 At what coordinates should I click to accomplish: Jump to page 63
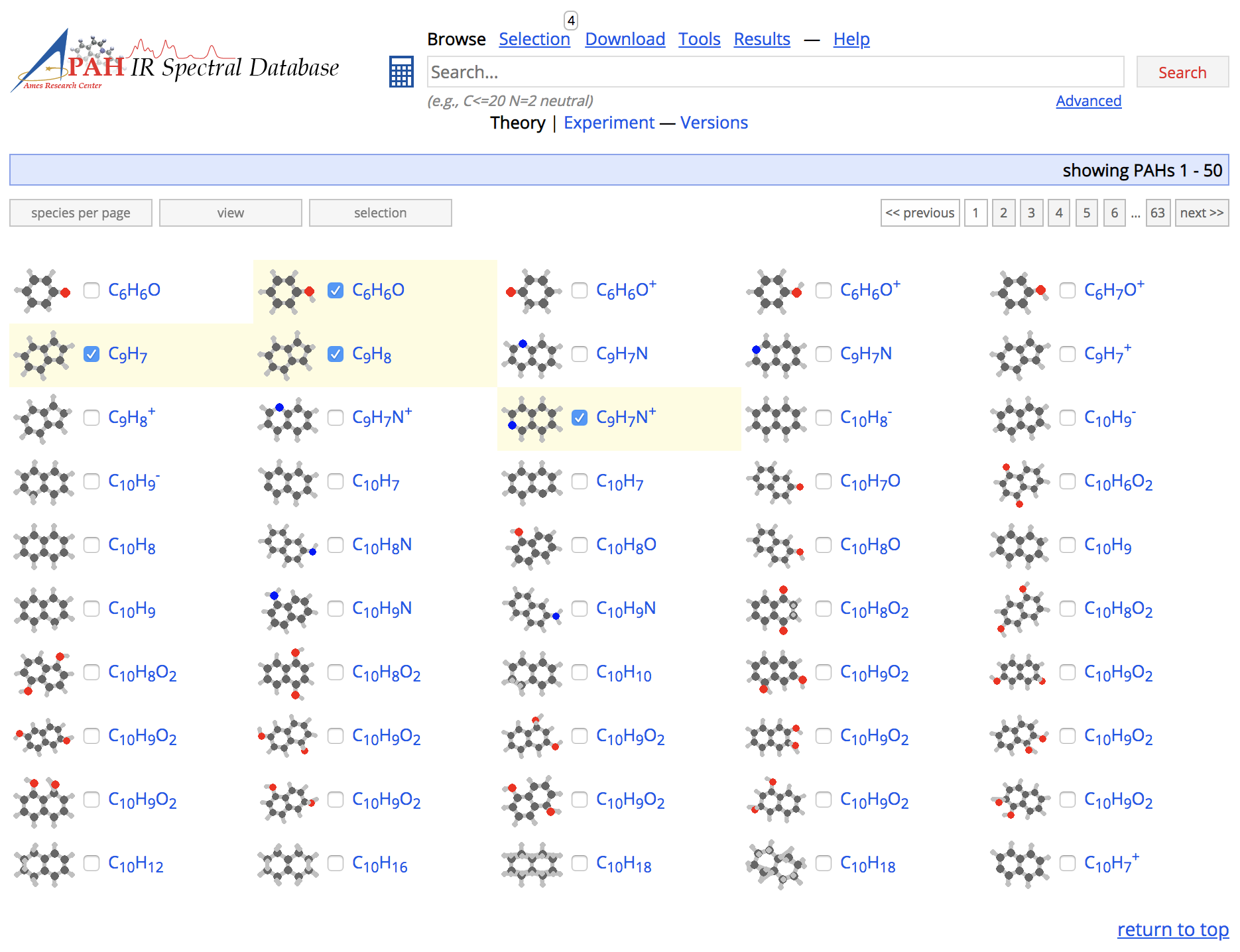[1158, 213]
